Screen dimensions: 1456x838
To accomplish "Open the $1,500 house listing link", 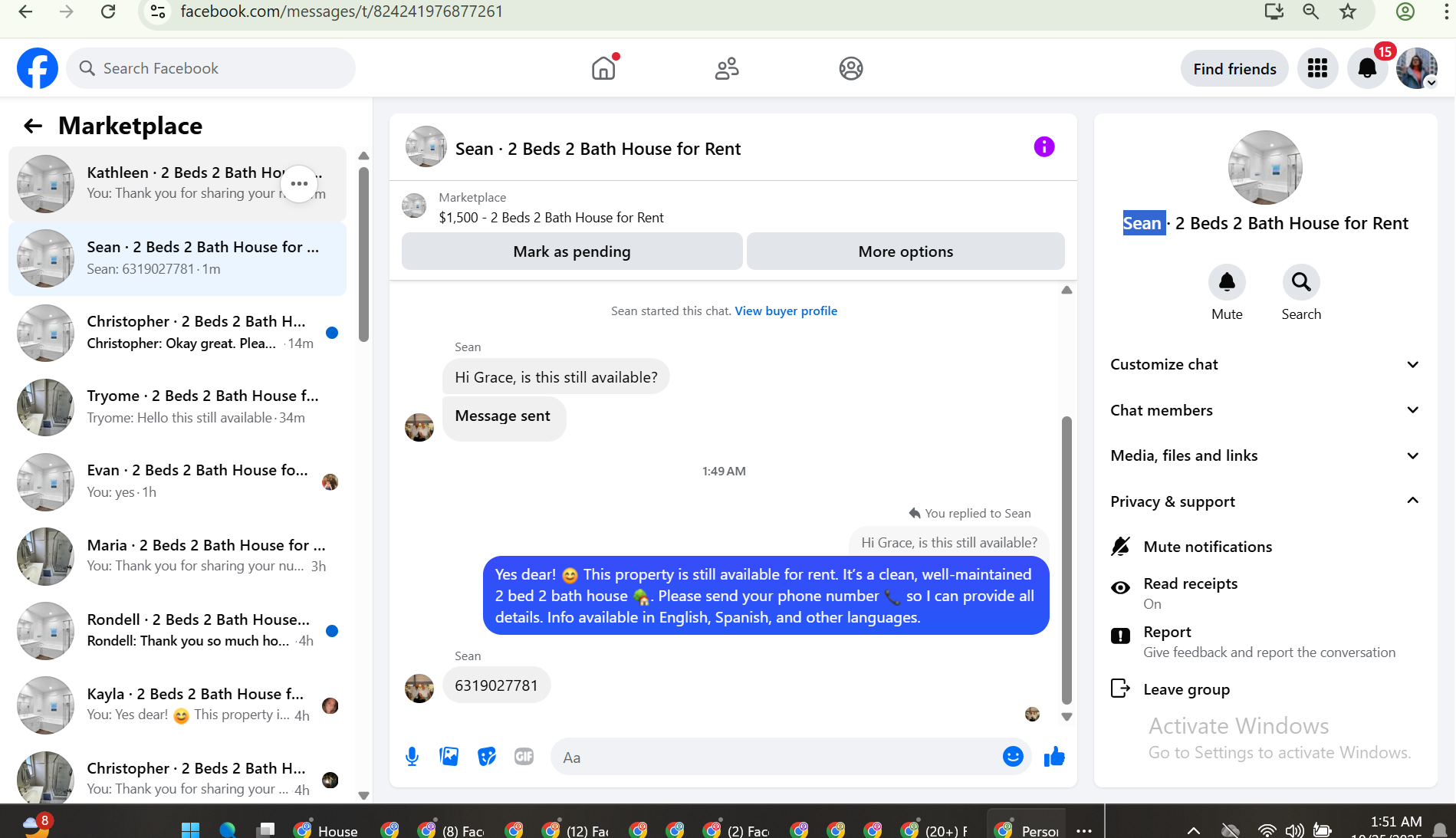I will 551,218.
